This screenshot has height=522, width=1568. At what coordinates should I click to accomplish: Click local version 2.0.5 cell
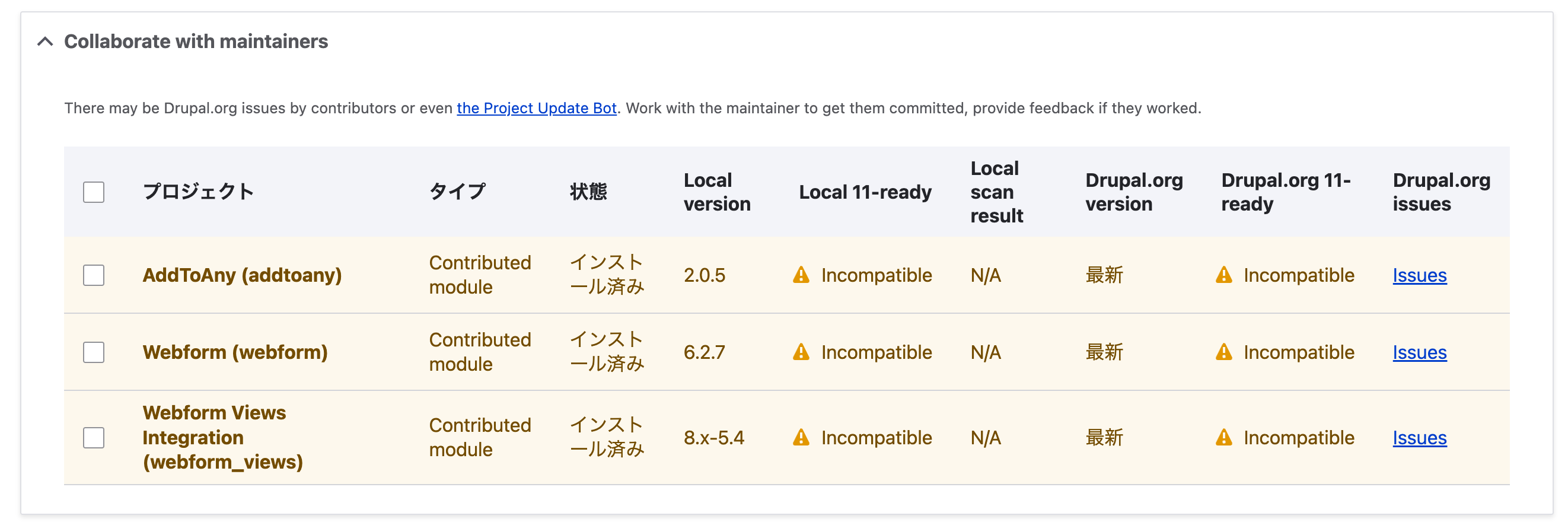[705, 275]
